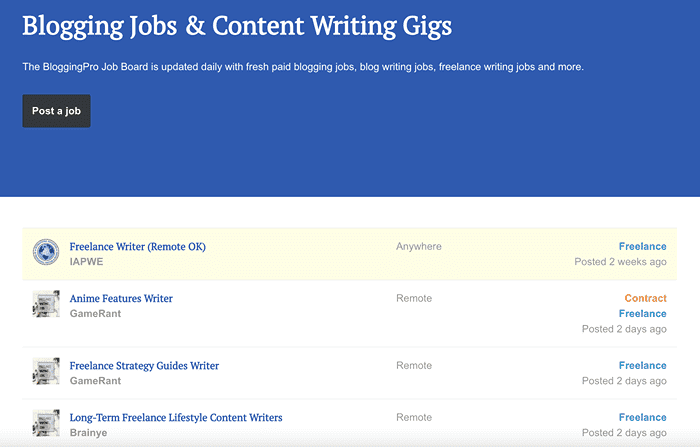Click the Anywhere location text
This screenshot has height=447, width=700.
click(418, 246)
